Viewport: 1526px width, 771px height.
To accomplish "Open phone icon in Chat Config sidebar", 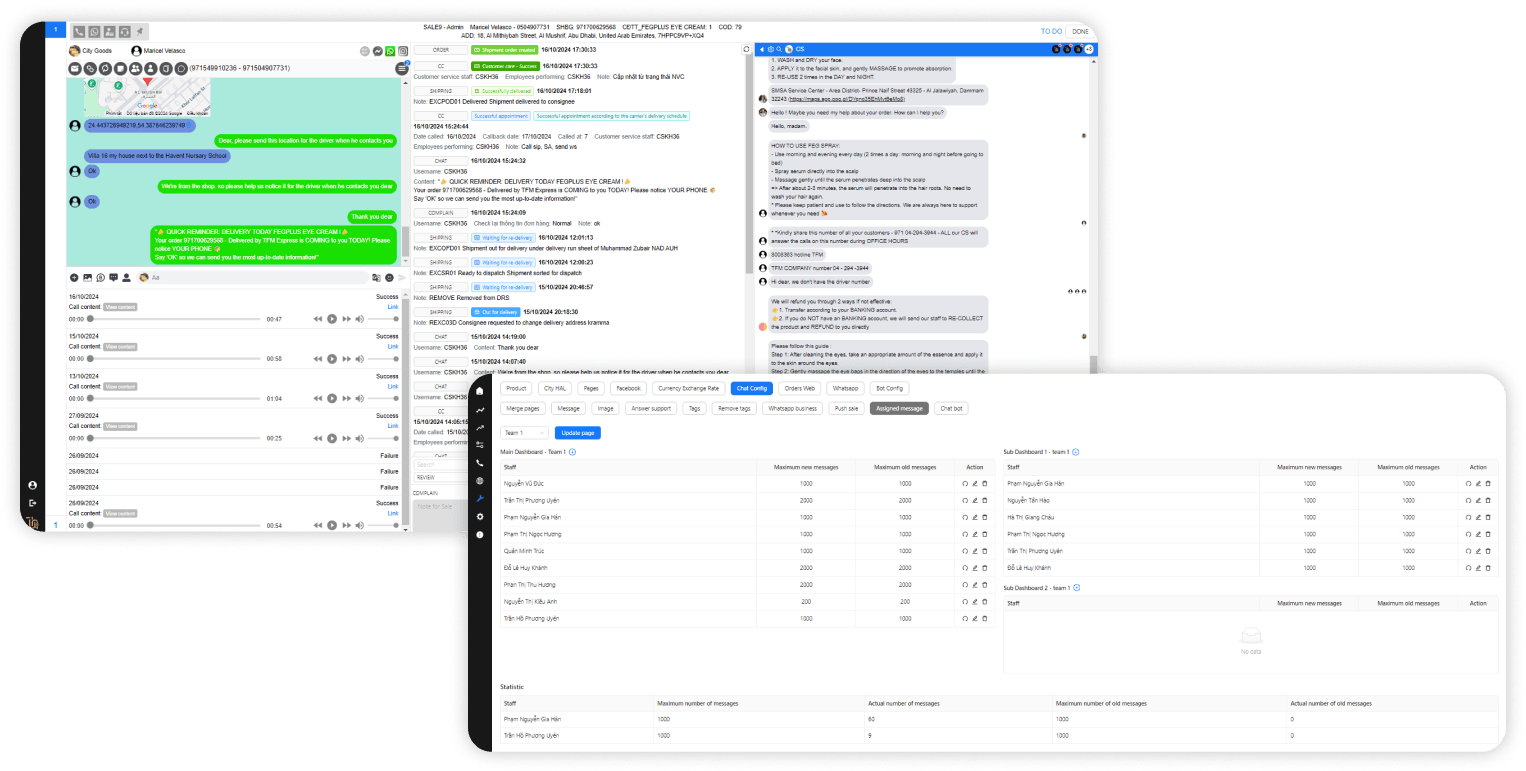I will point(480,463).
